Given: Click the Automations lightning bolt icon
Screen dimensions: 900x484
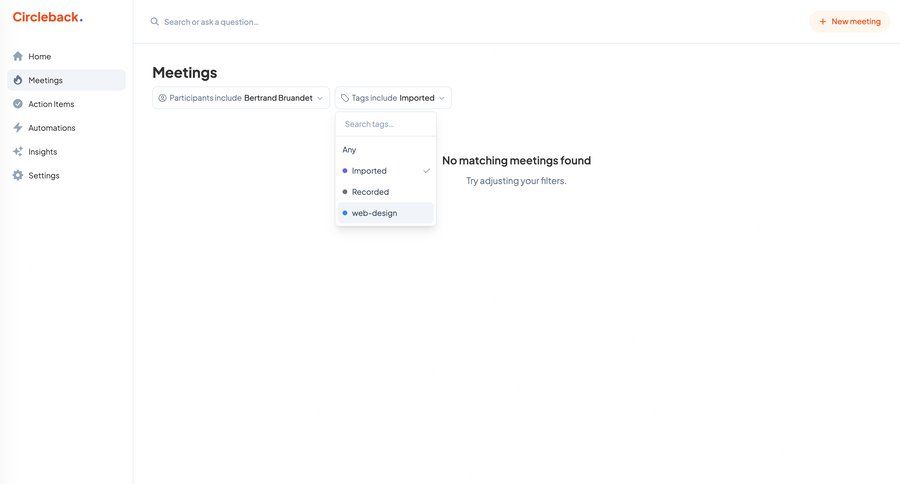Looking at the screenshot, I should point(18,128).
